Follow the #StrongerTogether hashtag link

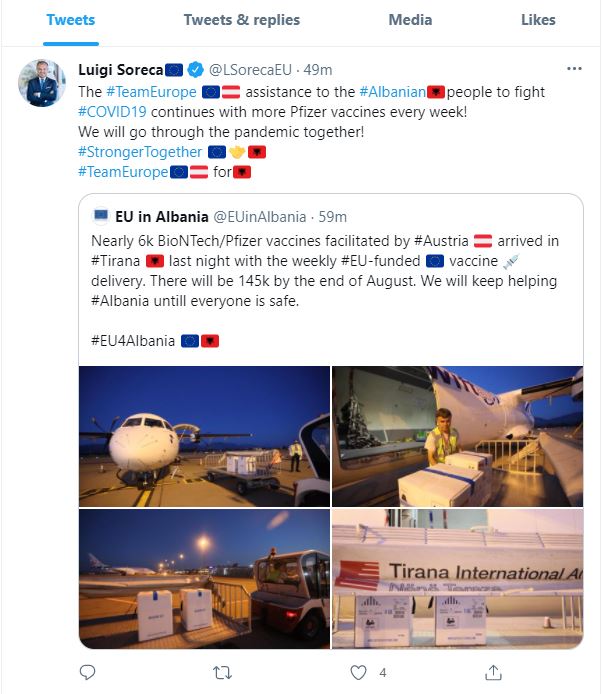pyautogui.click(x=139, y=151)
